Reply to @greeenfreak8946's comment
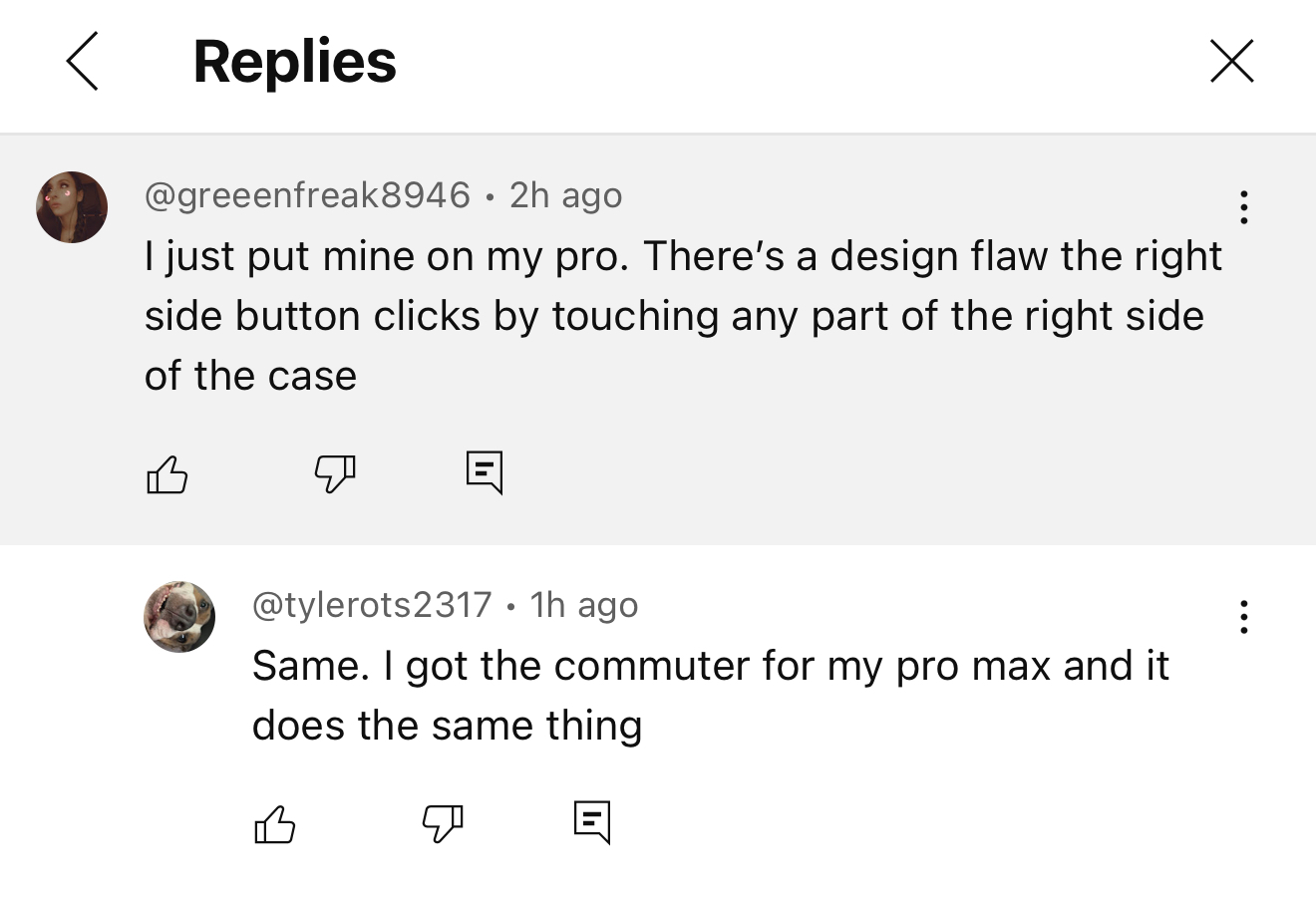This screenshot has height=898, width=1316. (485, 472)
